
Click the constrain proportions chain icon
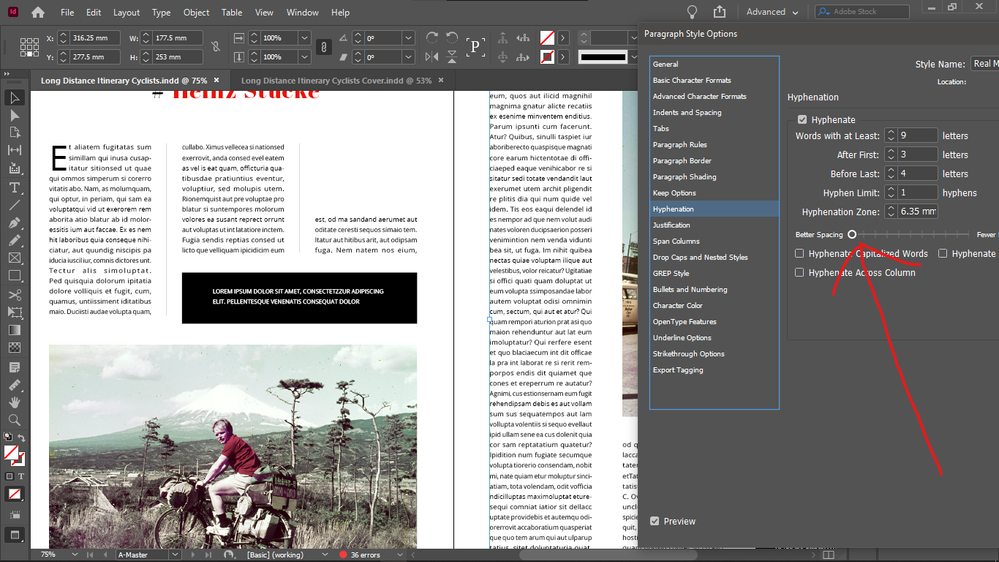click(215, 47)
